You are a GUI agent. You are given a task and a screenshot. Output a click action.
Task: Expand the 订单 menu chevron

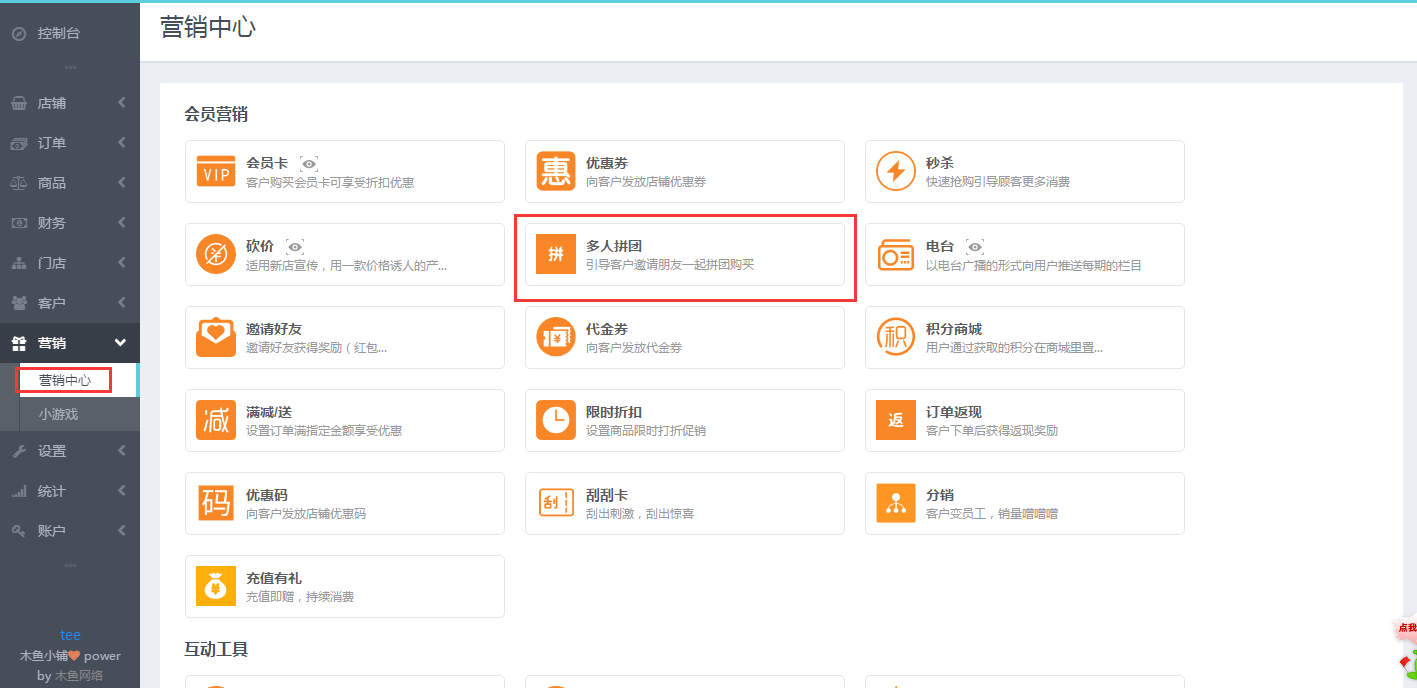121,143
